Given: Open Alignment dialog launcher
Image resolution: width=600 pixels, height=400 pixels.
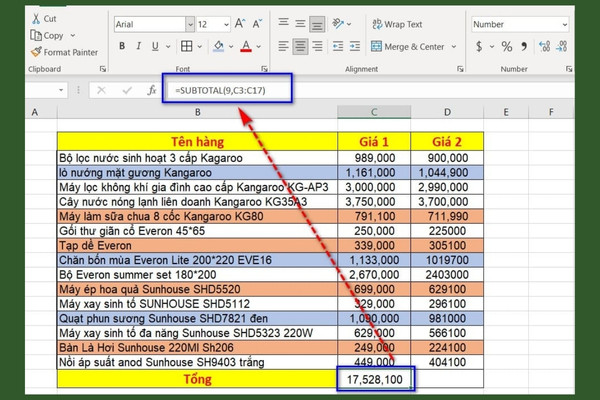Looking at the screenshot, I should pos(460,69).
